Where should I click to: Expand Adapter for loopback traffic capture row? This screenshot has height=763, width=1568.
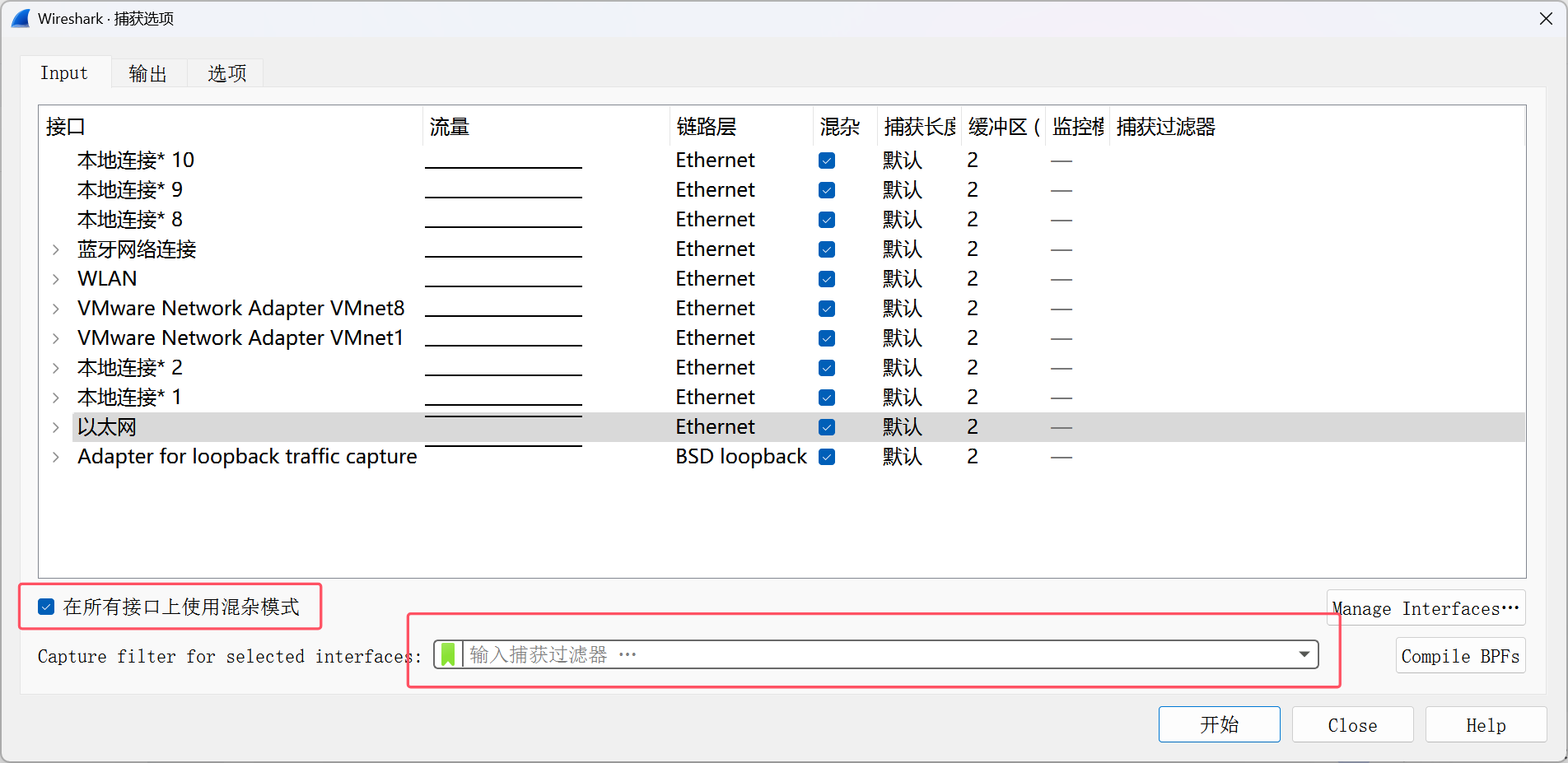pyautogui.click(x=56, y=457)
